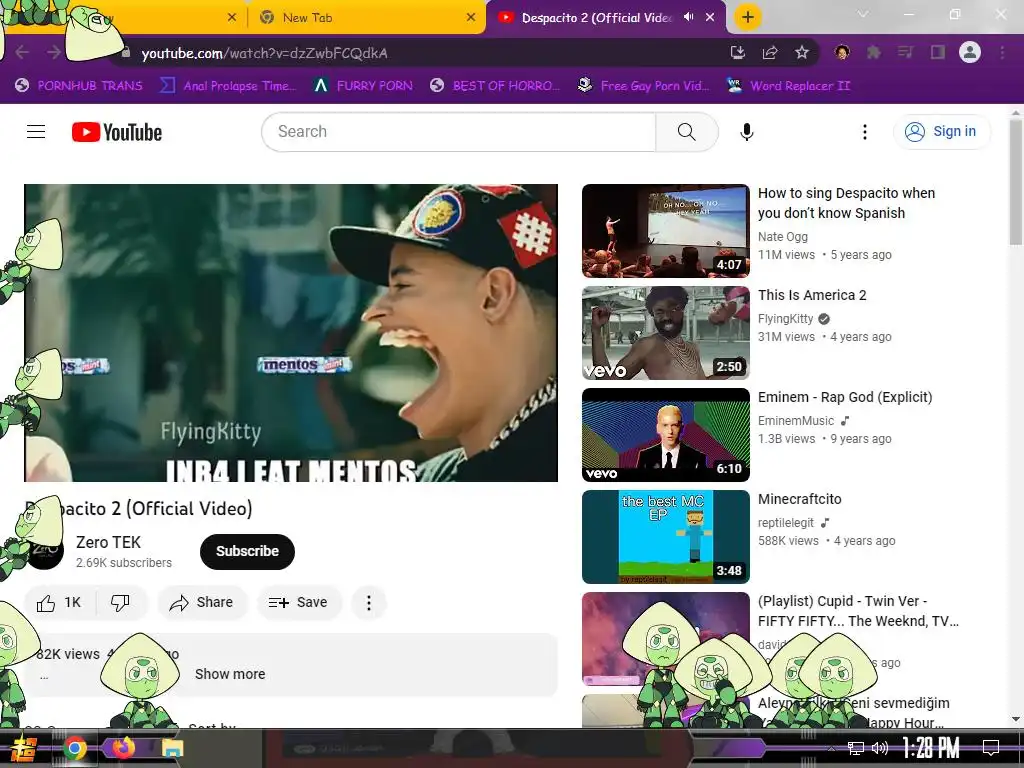Open title Eminem - Rap God (Explicit)
Screen dimensions: 1024x768
pos(845,397)
